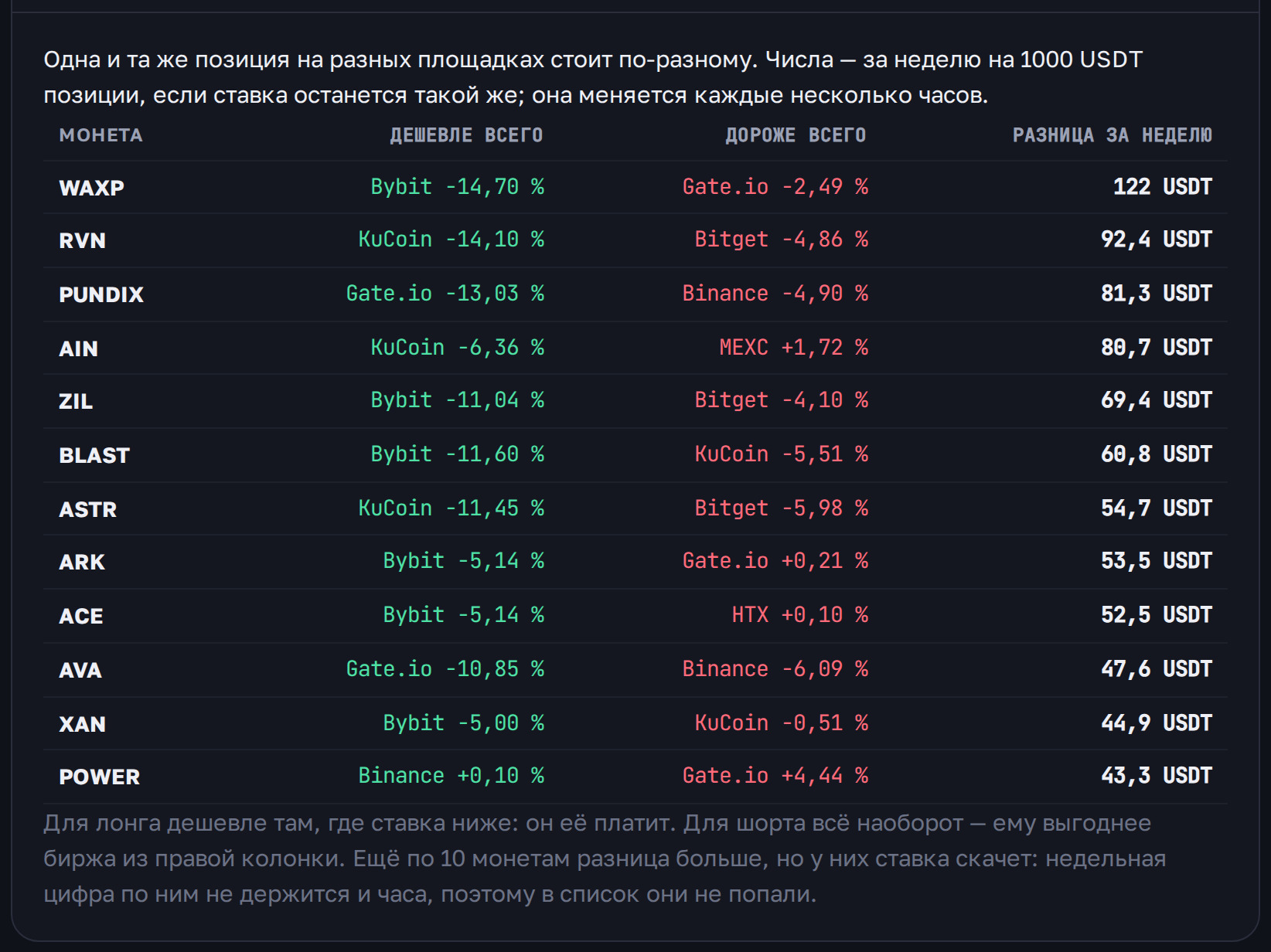Click Bybit -11,04 % in ZIL row
1271x952 pixels.
pos(457,400)
